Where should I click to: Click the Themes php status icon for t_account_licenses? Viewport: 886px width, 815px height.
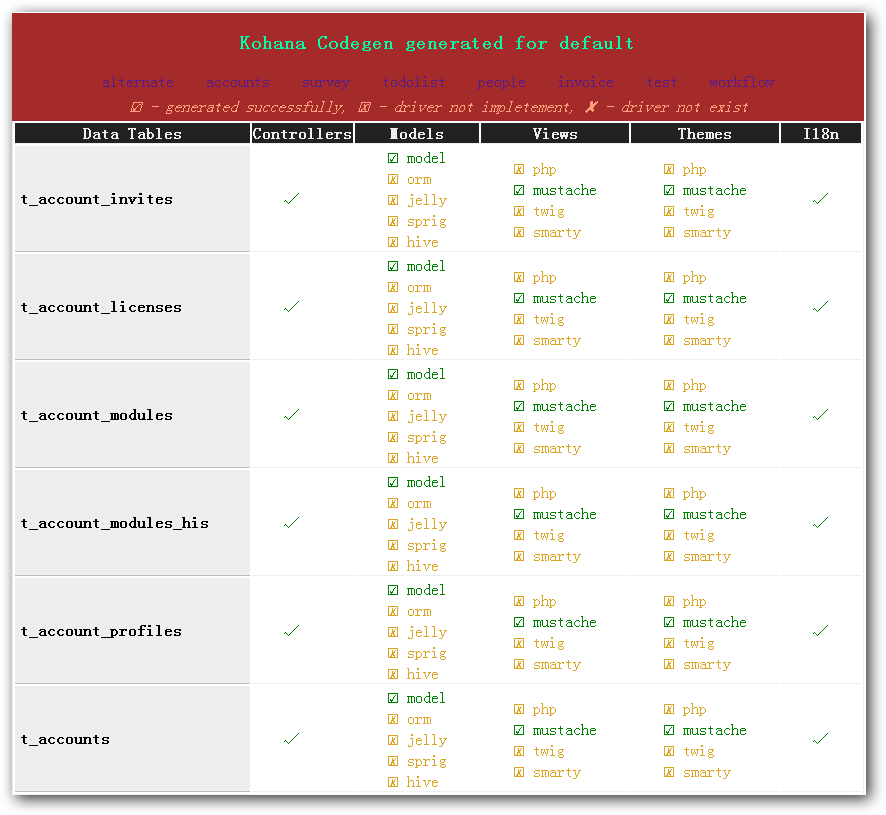click(669, 277)
